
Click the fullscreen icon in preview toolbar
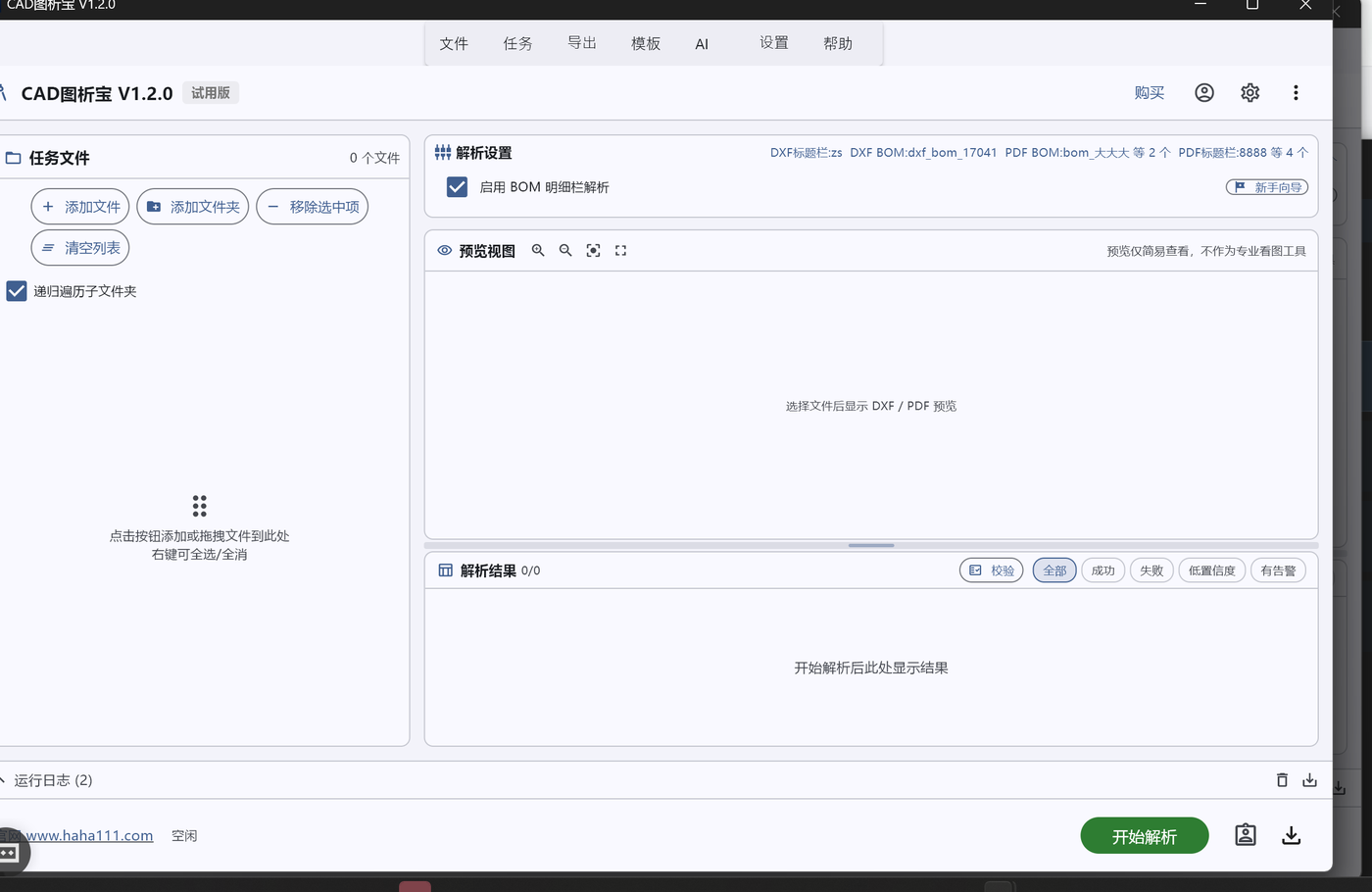620,251
